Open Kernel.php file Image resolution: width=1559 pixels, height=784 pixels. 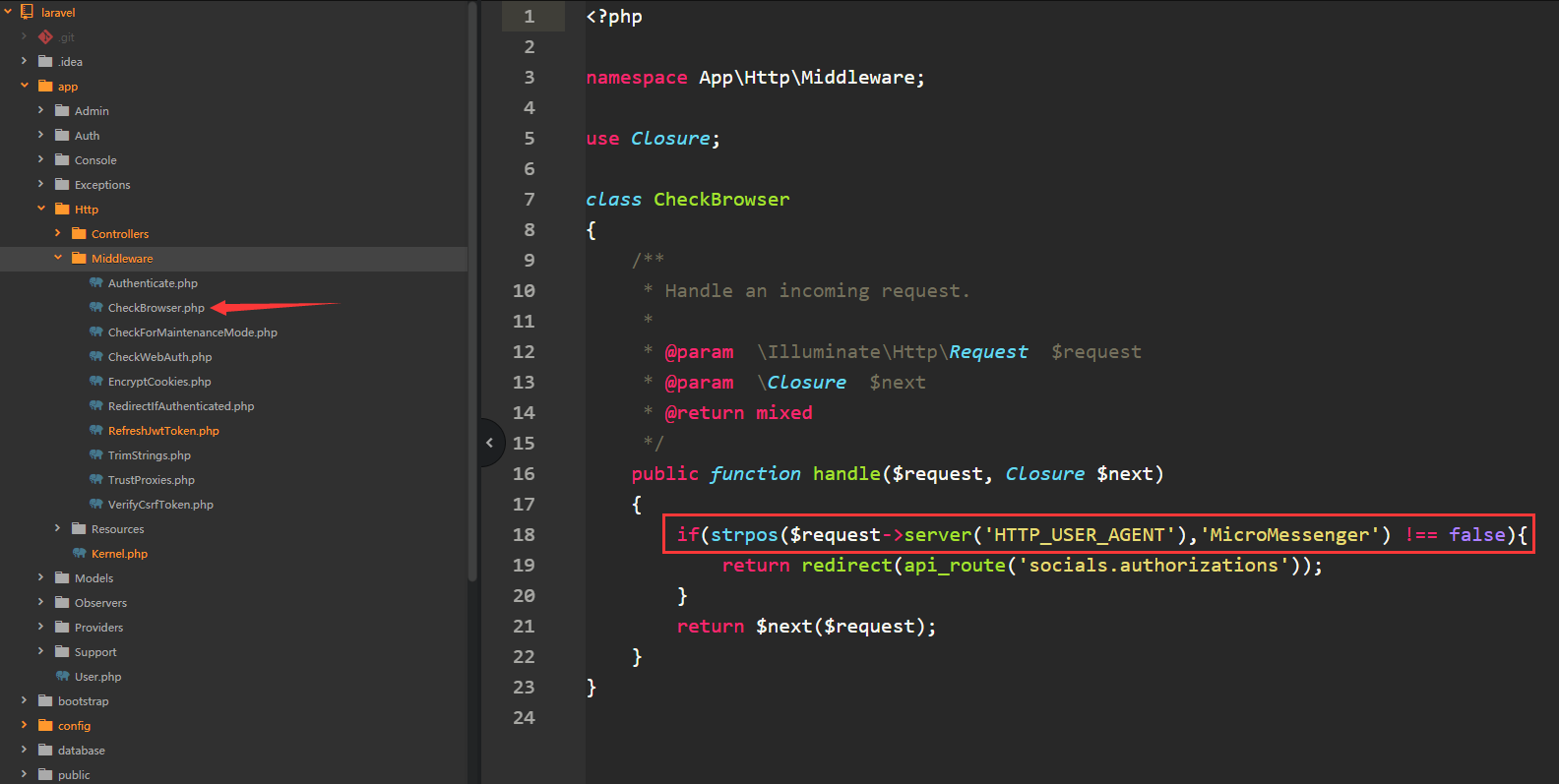119,554
